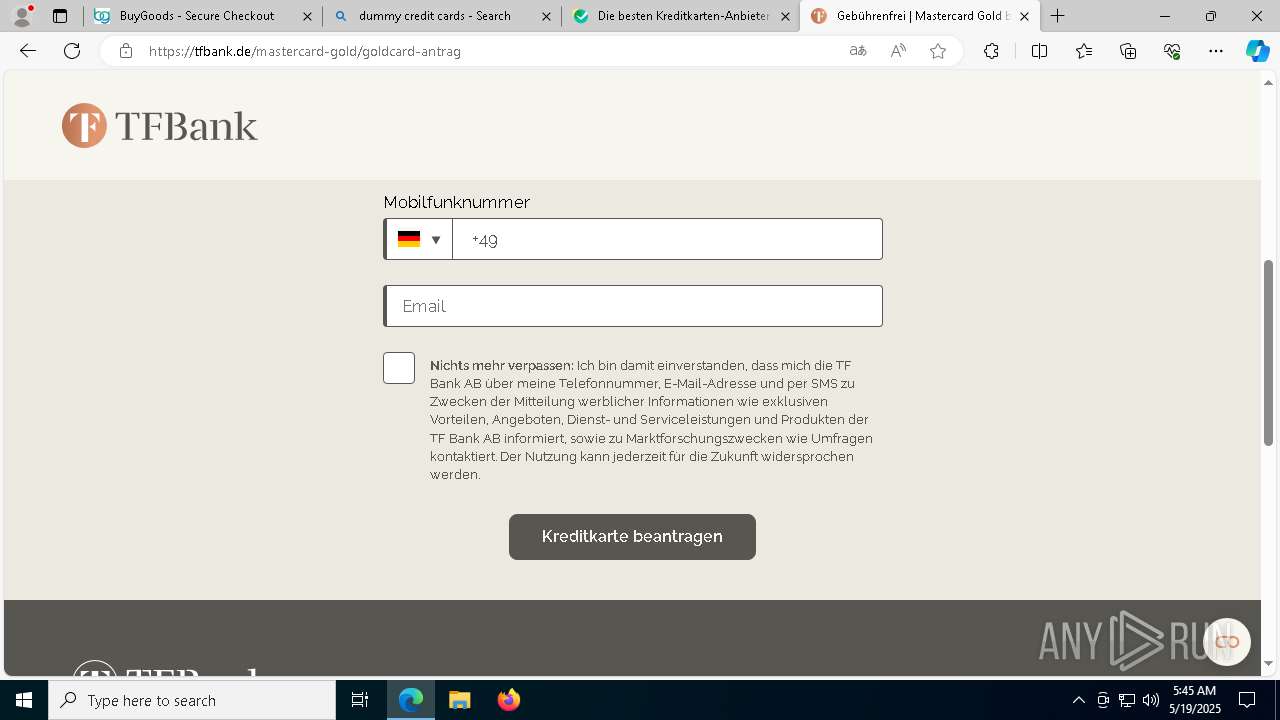Tick the marketing consent checkbox
The height and width of the screenshot is (720, 1280).
click(399, 368)
